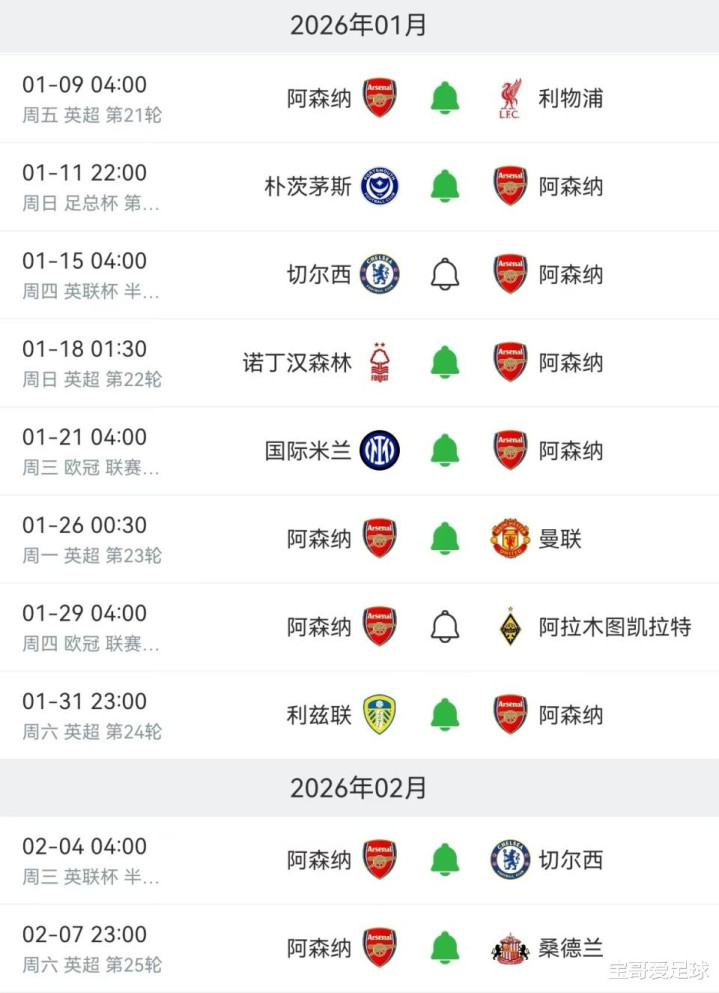Select the 2026年02月 month header
The image size is (719, 993).
tap(359, 788)
